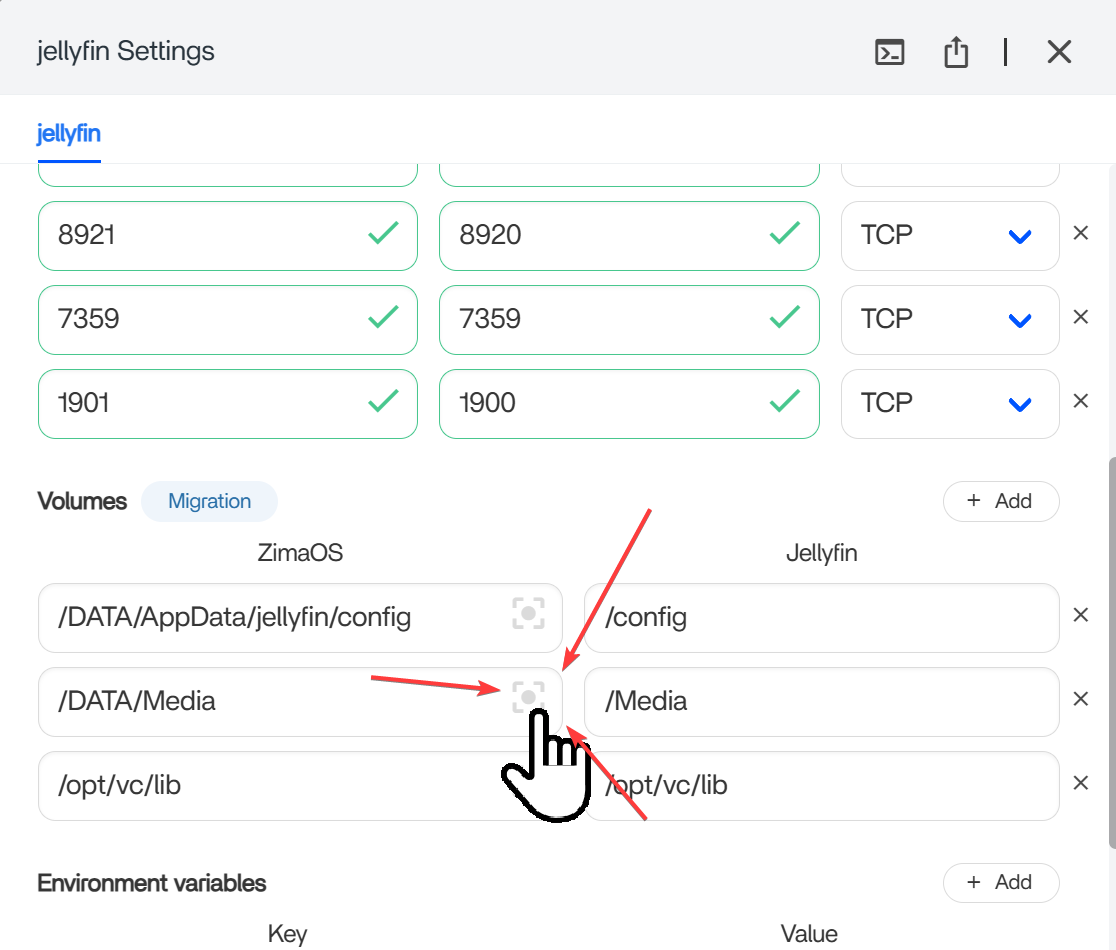Click the container path /Media field
Image resolution: width=1116 pixels, height=950 pixels.
tap(820, 702)
